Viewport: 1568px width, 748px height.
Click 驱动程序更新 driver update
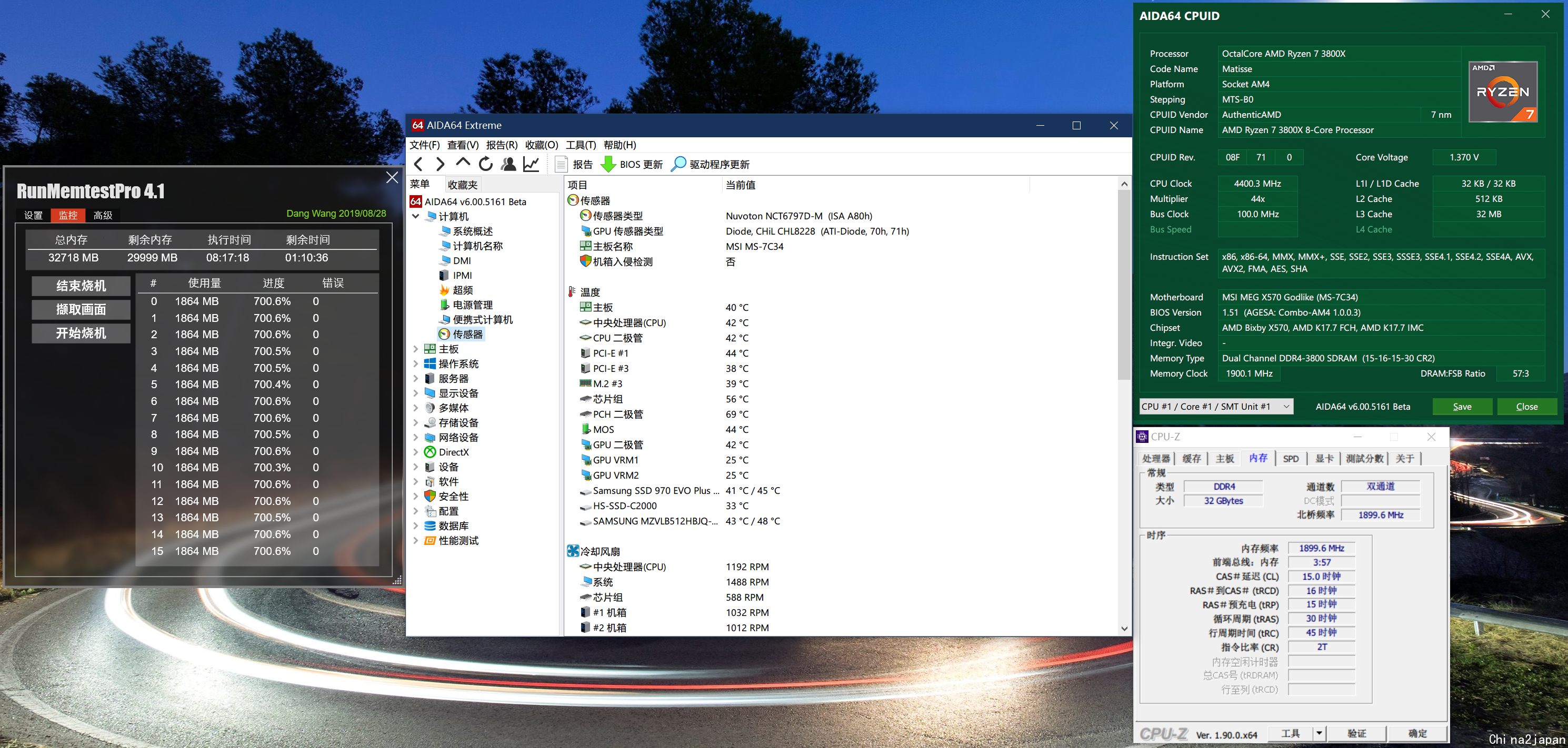click(711, 164)
